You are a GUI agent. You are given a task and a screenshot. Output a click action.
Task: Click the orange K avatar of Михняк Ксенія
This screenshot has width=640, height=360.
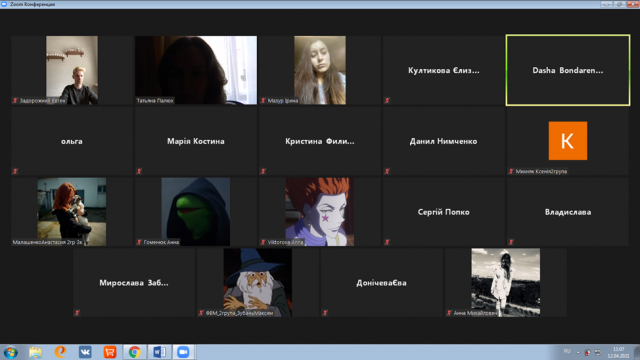568,141
